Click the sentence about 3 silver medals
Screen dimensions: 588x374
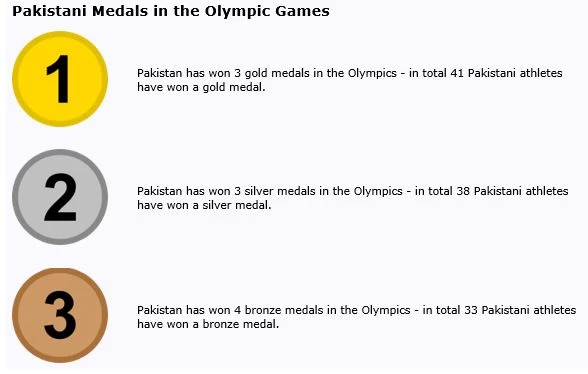point(352,198)
